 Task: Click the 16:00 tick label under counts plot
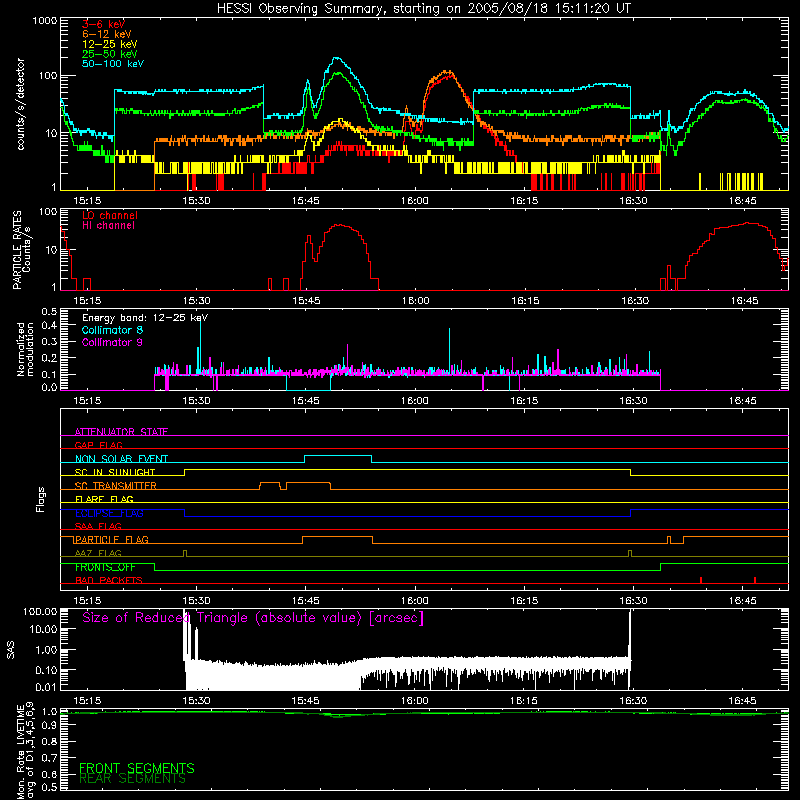click(415, 201)
